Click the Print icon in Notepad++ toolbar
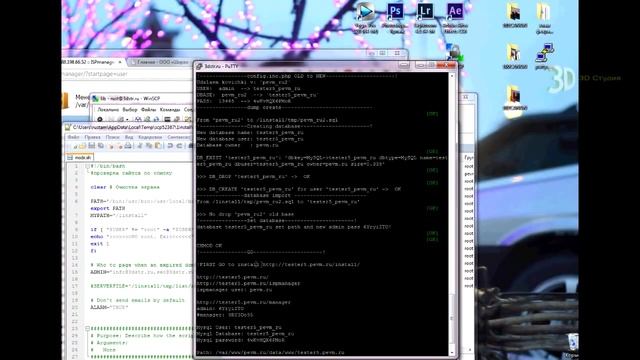 128,146
